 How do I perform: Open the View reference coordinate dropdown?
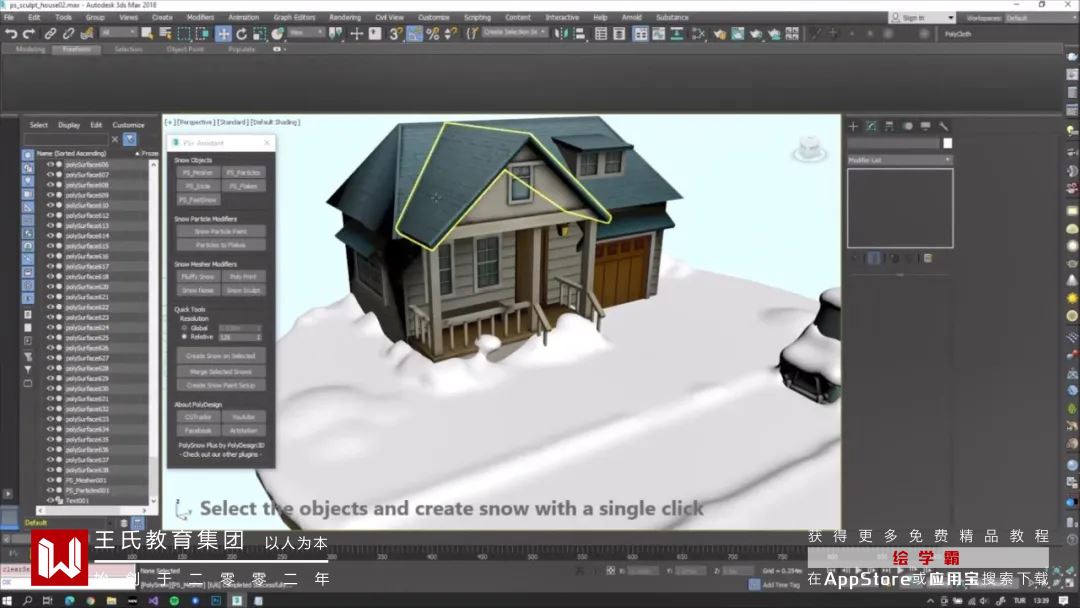pyautogui.click(x=307, y=32)
